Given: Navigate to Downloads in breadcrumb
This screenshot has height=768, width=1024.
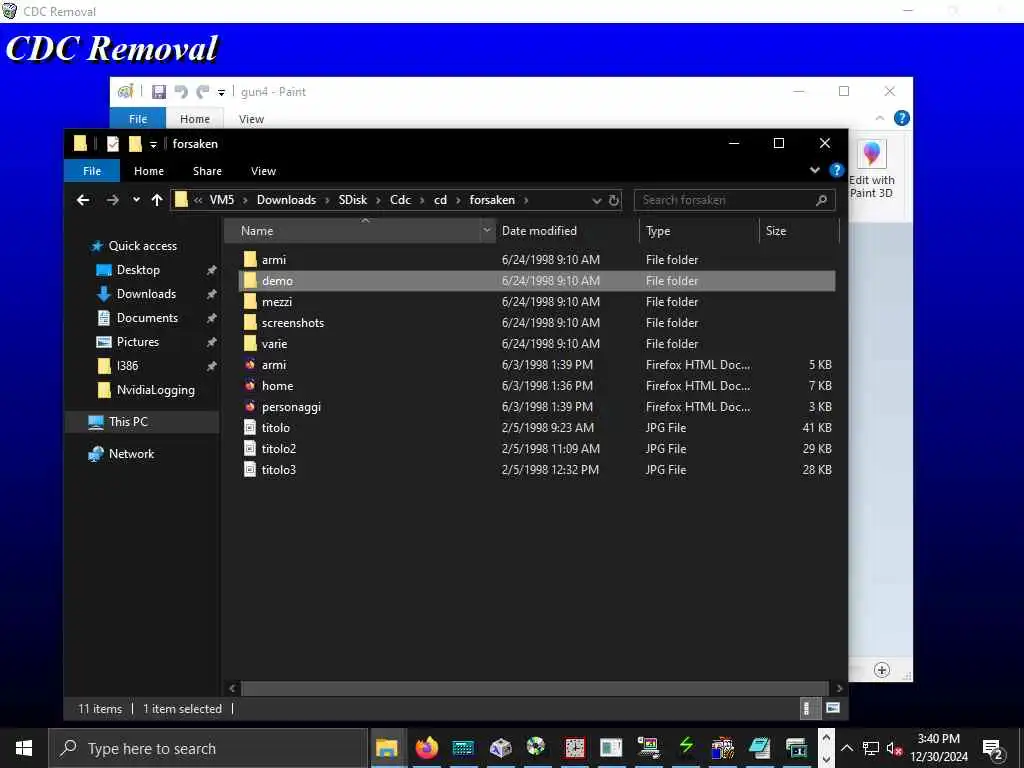Looking at the screenshot, I should tap(286, 200).
